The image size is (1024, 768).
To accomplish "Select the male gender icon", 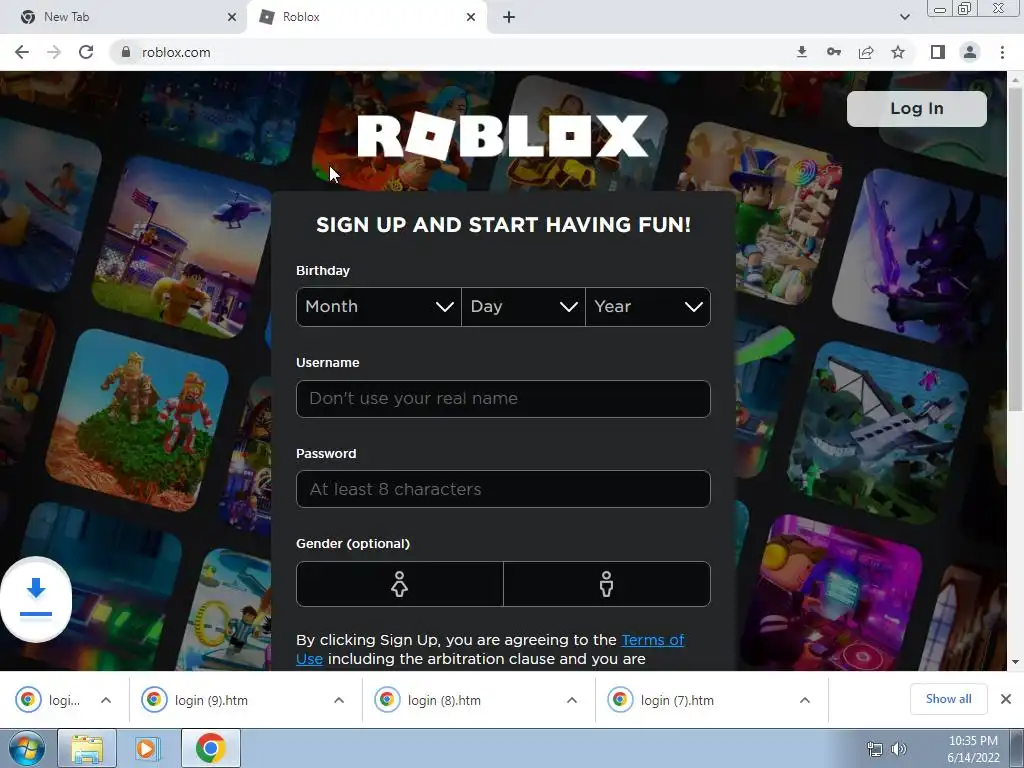I will click(x=607, y=584).
